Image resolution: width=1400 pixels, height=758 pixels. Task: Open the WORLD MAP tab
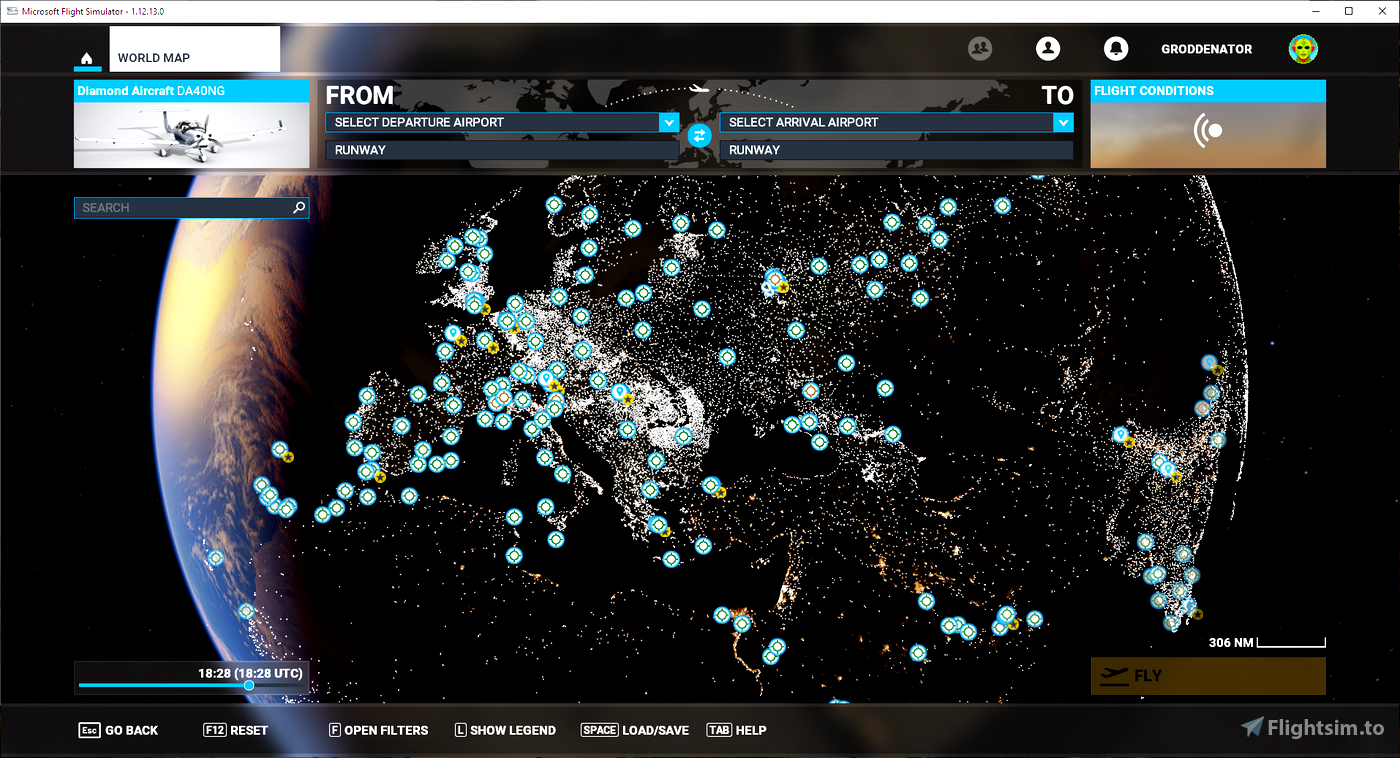tap(194, 49)
